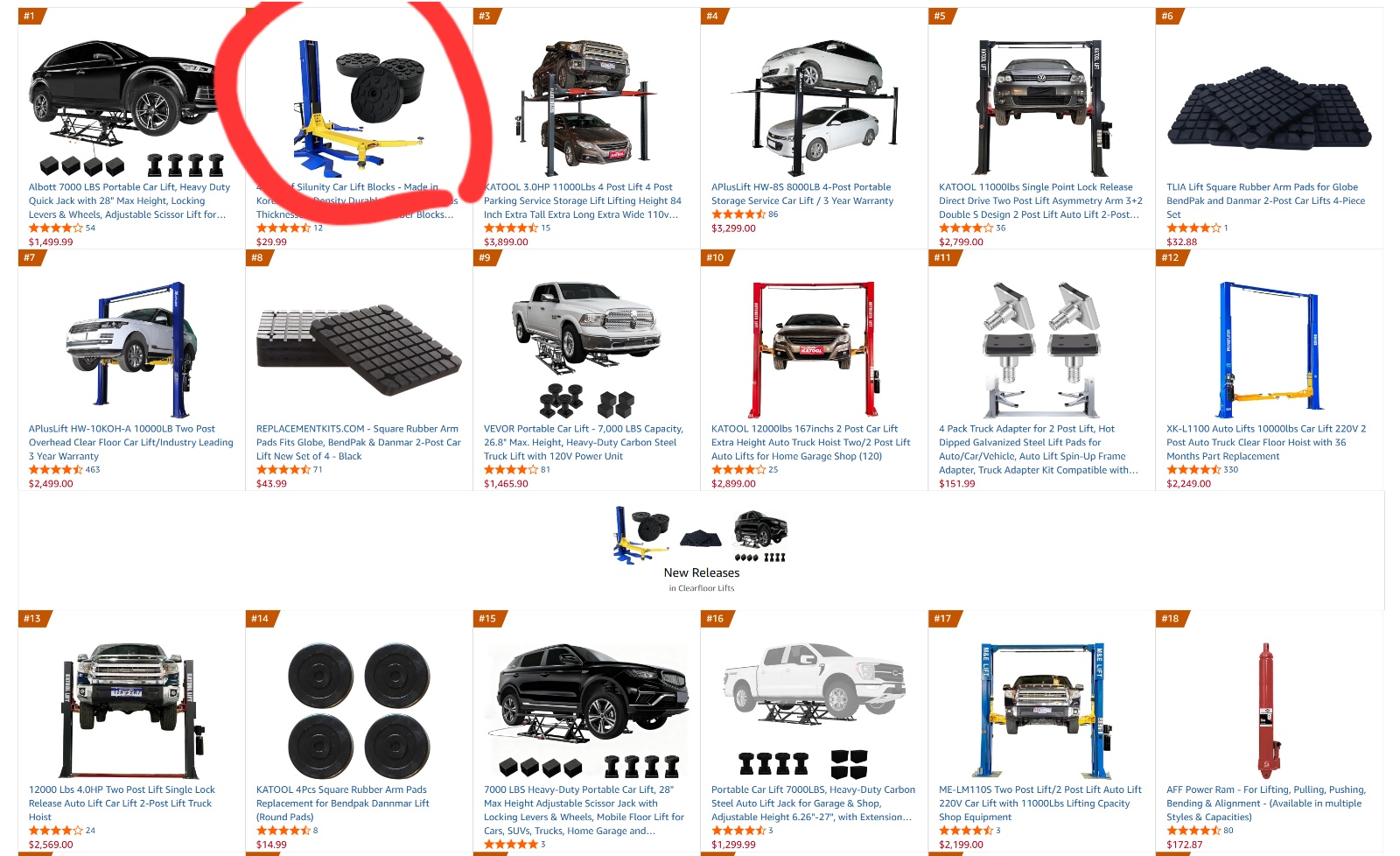View the red KATOOL 12000lbs 2 Post Lift image

pos(814,348)
